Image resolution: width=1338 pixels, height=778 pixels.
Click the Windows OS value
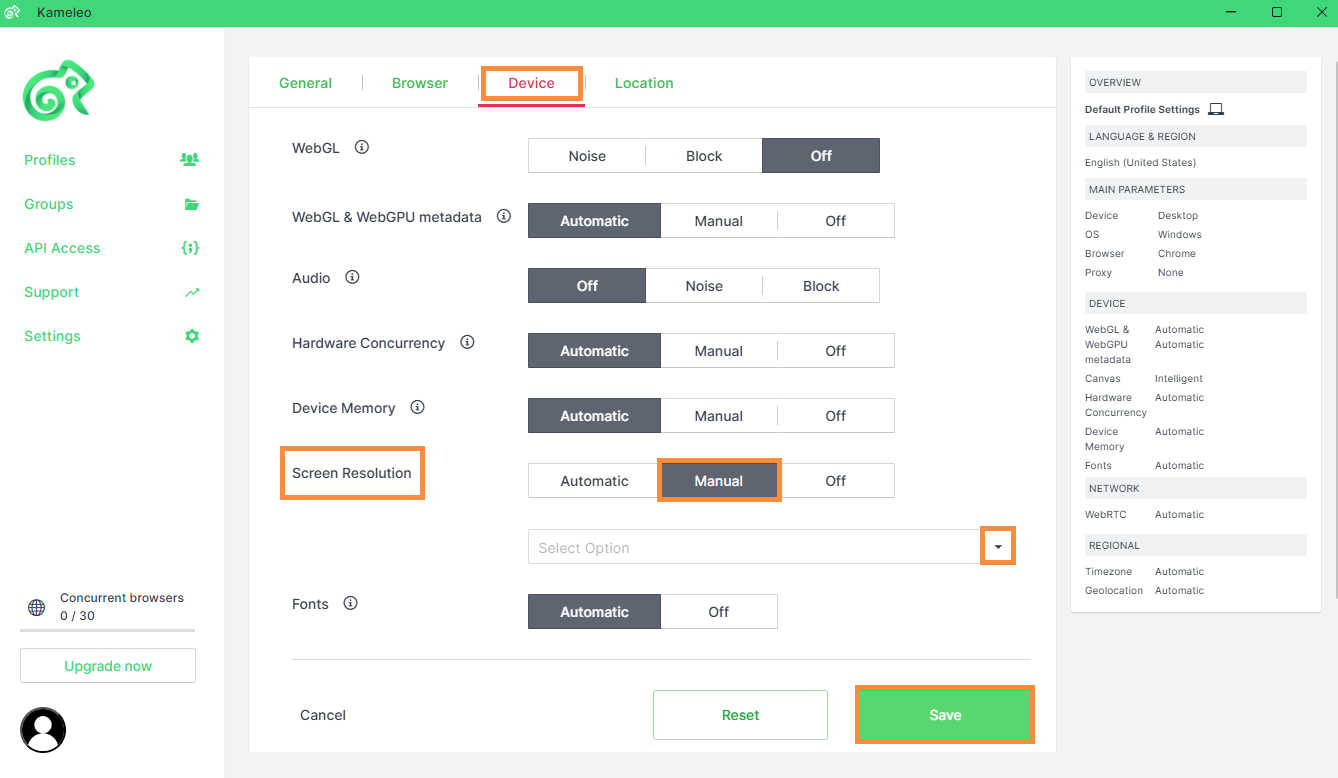[x=1180, y=234]
